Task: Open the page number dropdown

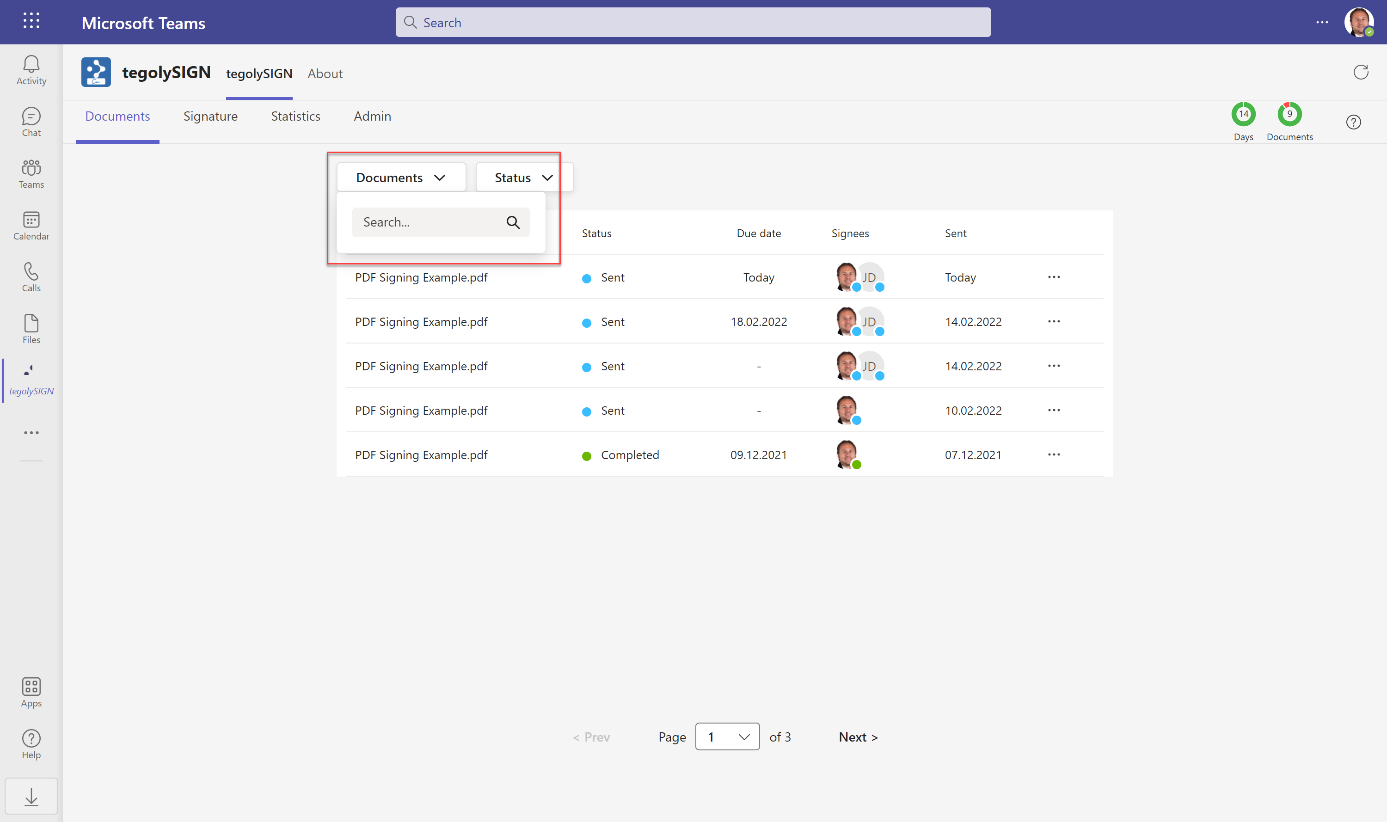Action: click(x=727, y=737)
